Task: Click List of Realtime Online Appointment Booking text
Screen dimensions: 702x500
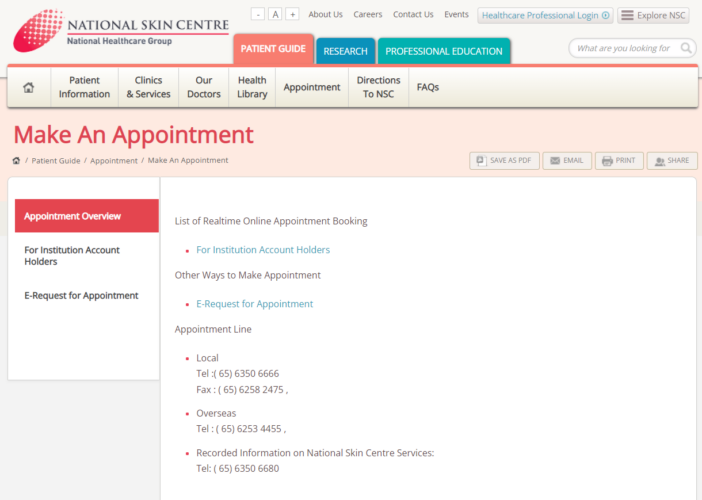Action: click(x=271, y=221)
